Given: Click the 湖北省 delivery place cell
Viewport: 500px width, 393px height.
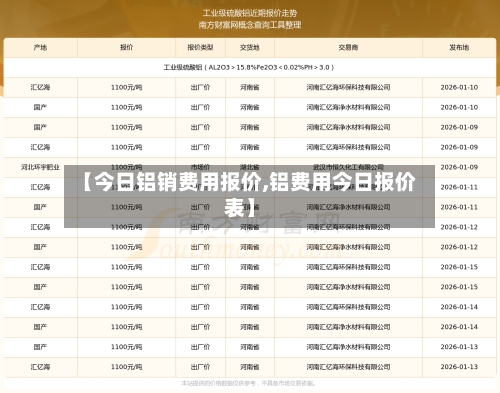Looking at the screenshot, I should coord(250,167).
